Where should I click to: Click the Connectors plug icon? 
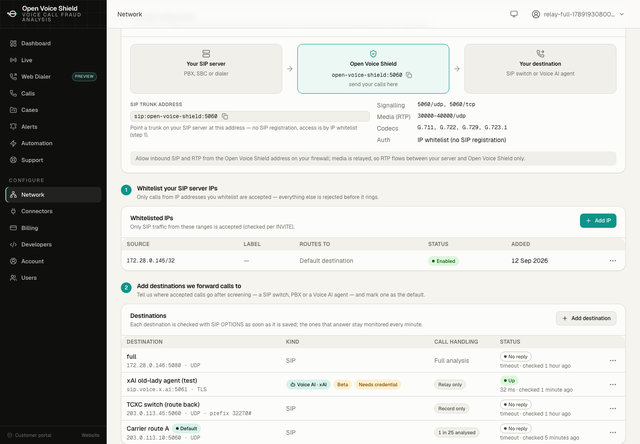click(x=13, y=211)
